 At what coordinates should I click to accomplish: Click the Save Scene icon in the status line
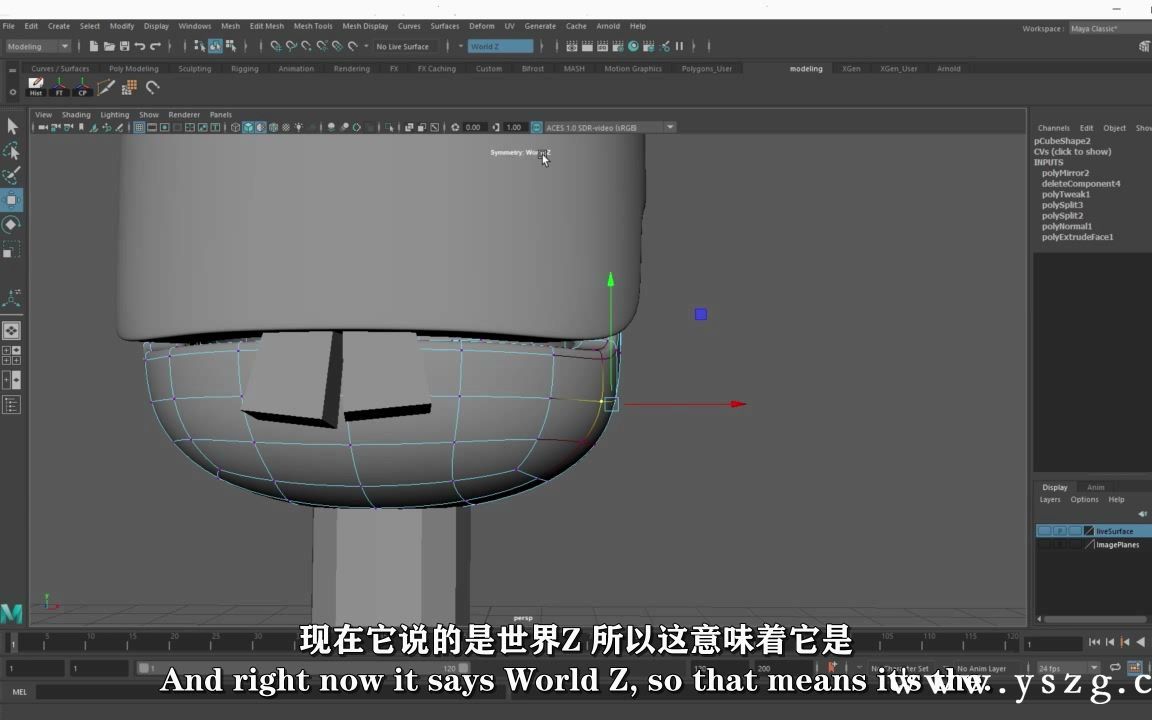tap(124, 46)
